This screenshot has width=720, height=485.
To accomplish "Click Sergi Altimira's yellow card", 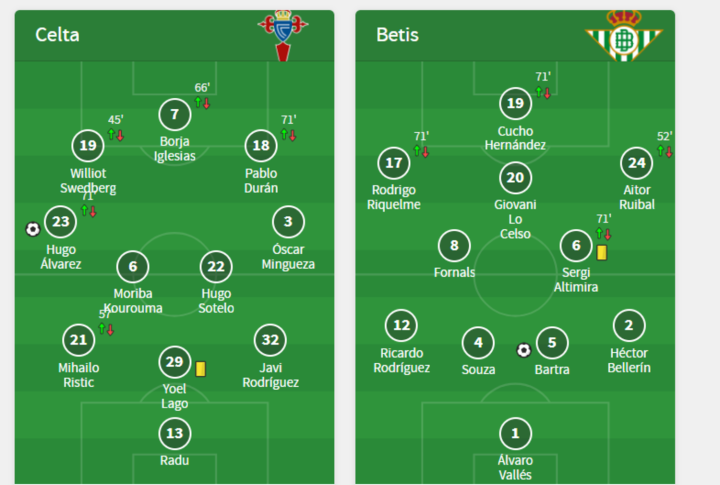I will (602, 253).
